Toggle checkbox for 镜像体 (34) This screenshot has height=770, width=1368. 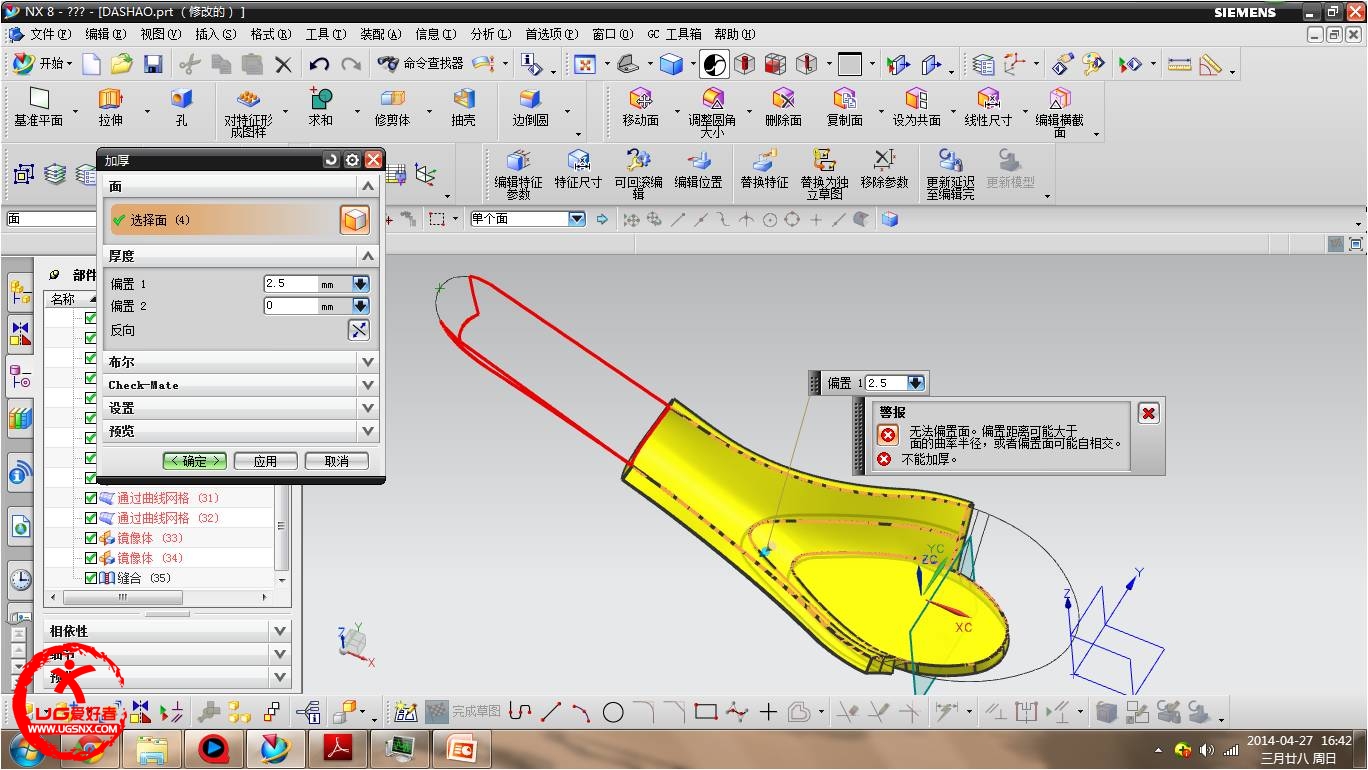pyautogui.click(x=91, y=558)
